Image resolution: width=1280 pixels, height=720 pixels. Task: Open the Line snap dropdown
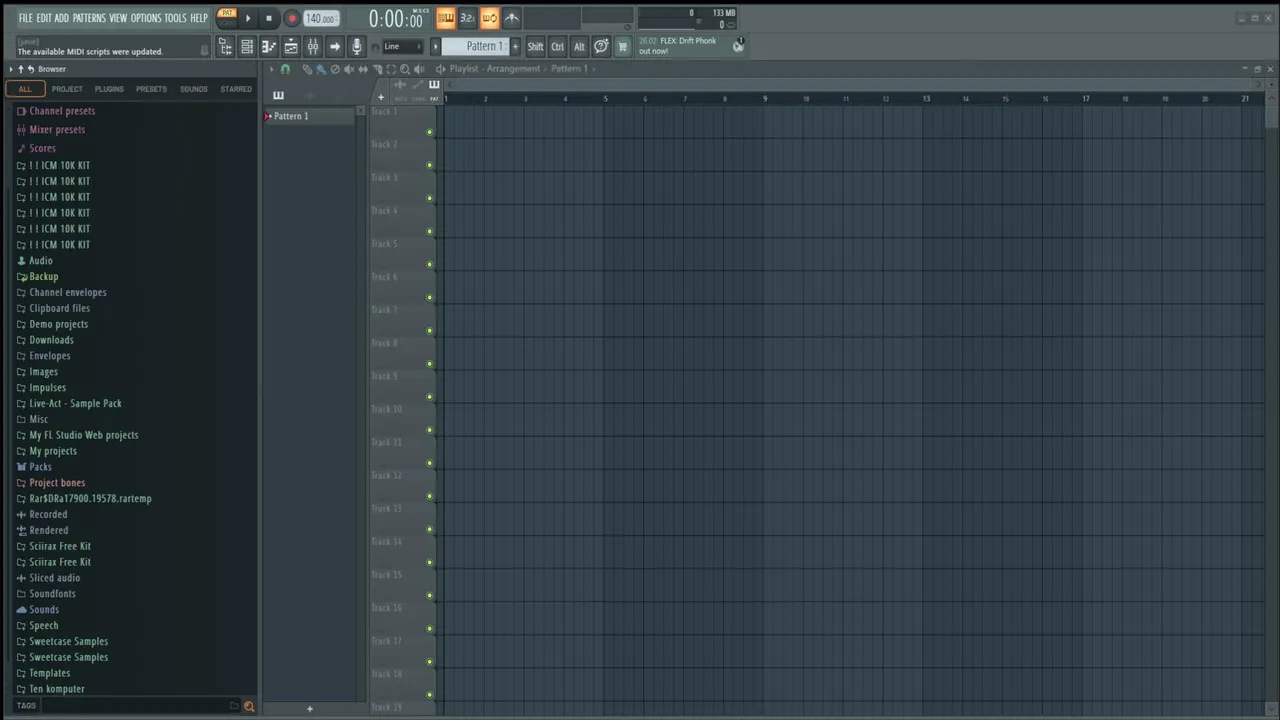point(402,46)
